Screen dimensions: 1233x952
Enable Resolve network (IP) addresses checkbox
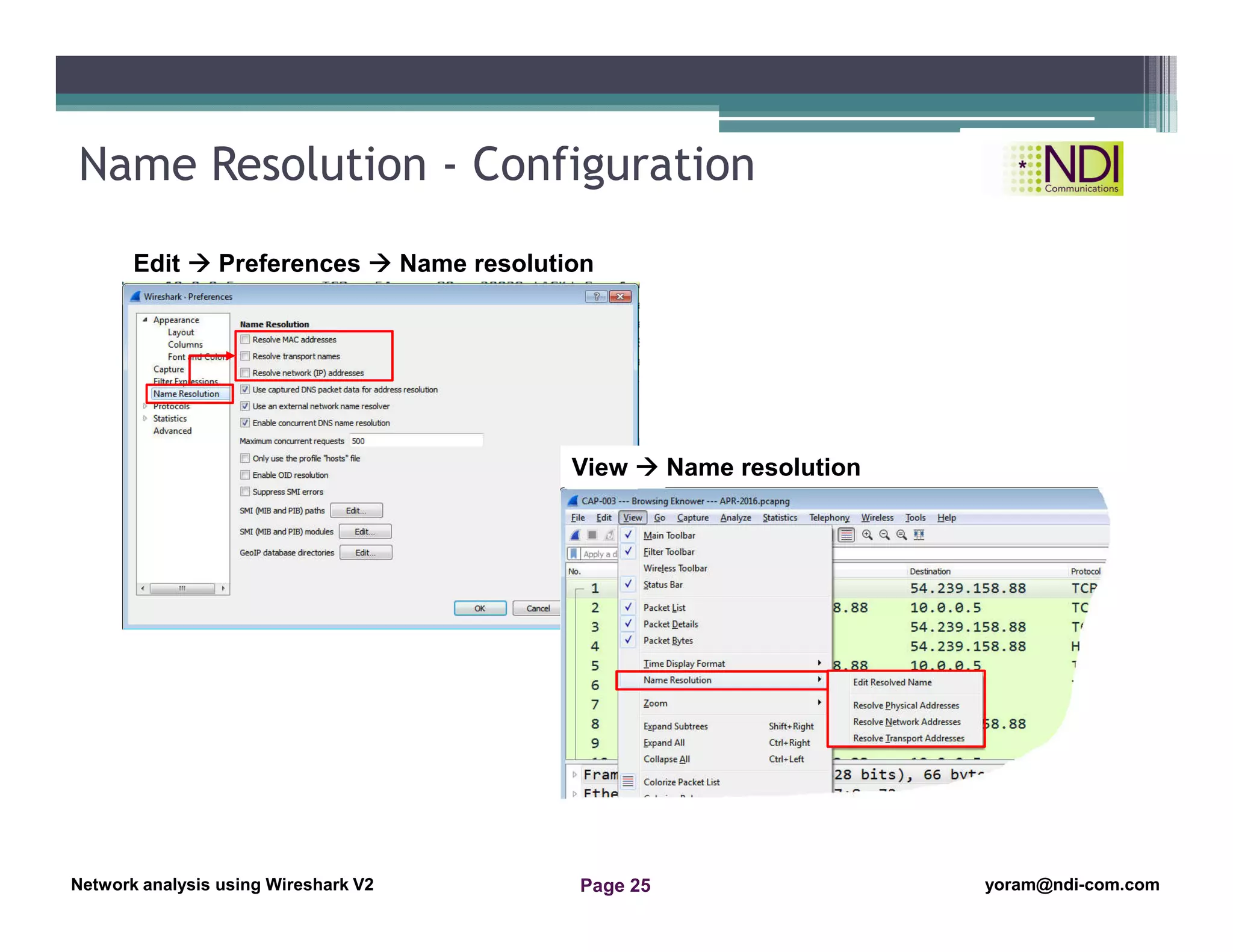coord(245,373)
